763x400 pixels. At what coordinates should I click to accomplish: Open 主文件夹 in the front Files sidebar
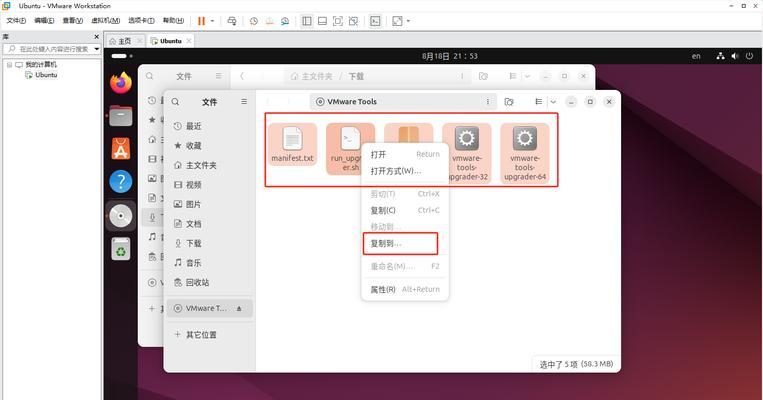click(x=210, y=165)
